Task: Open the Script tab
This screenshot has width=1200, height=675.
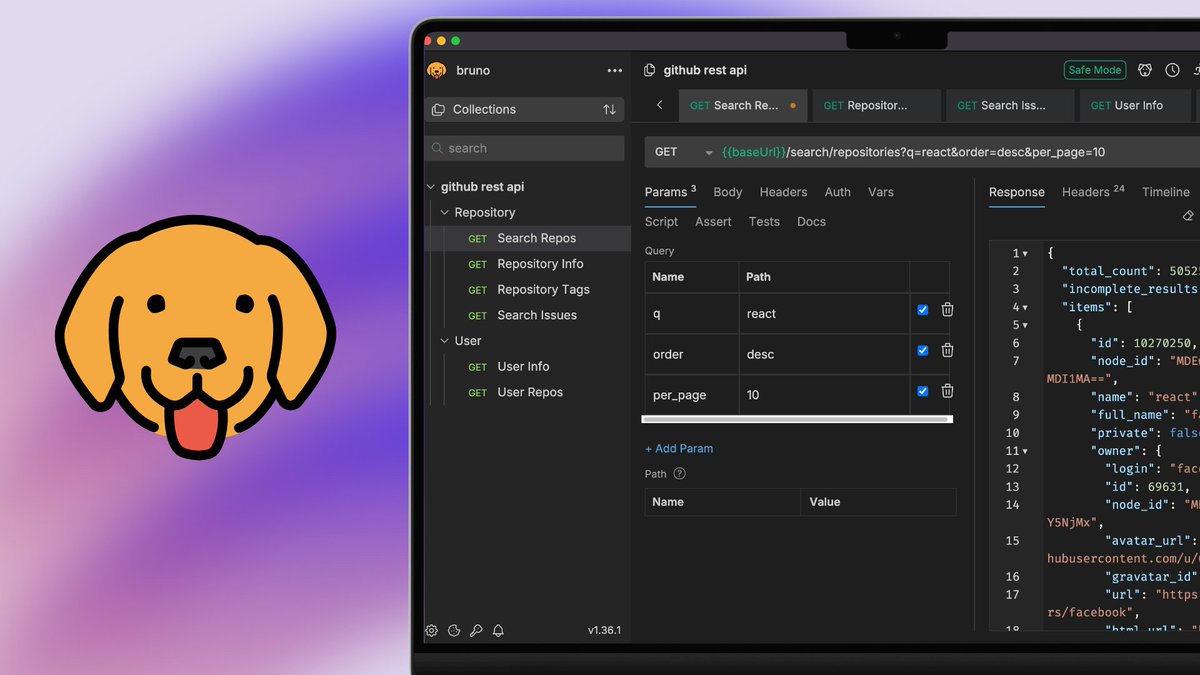Action: pos(661,222)
